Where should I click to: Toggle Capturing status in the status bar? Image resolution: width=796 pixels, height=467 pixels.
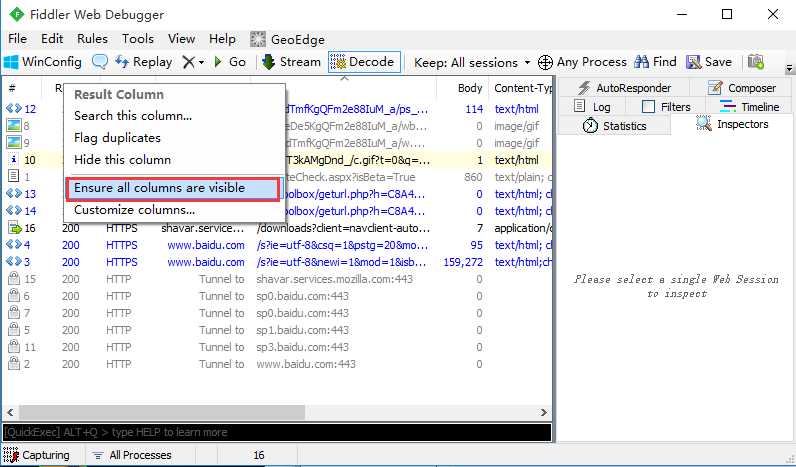[37, 455]
